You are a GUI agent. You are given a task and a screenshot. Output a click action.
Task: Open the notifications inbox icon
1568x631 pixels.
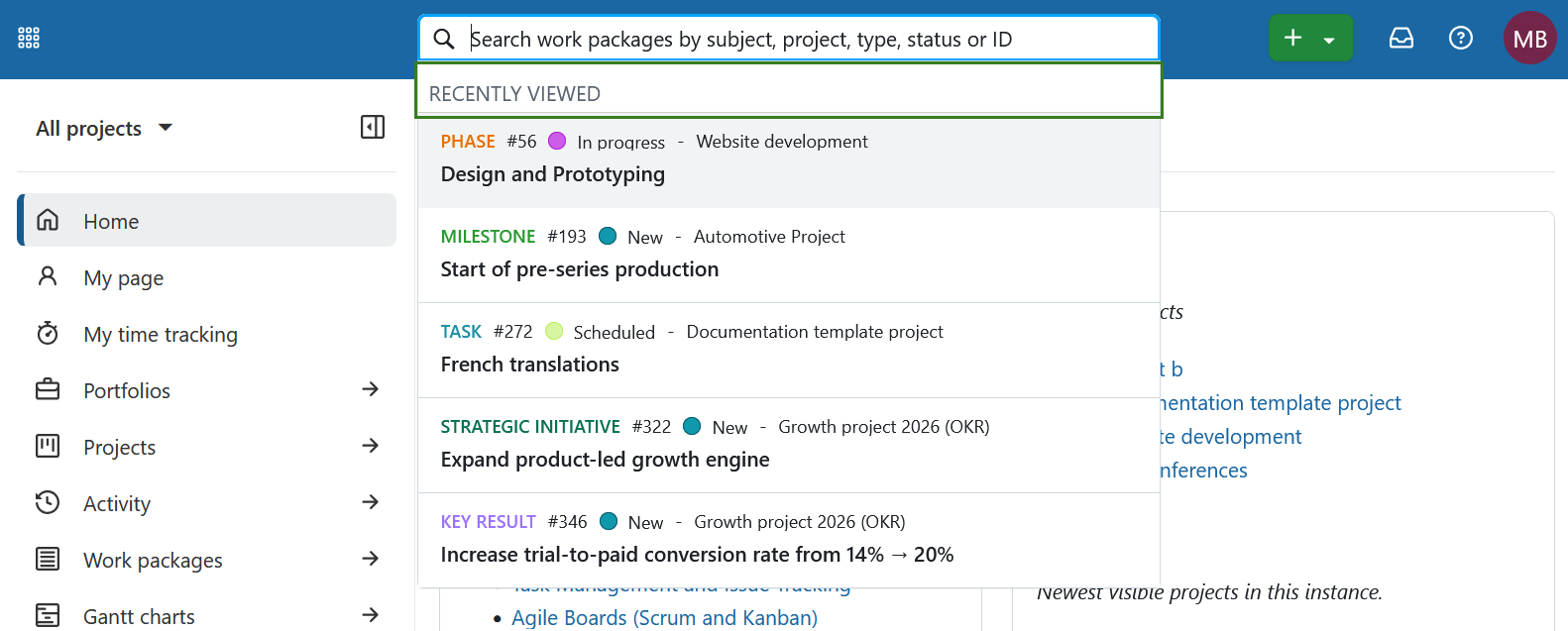[1401, 39]
